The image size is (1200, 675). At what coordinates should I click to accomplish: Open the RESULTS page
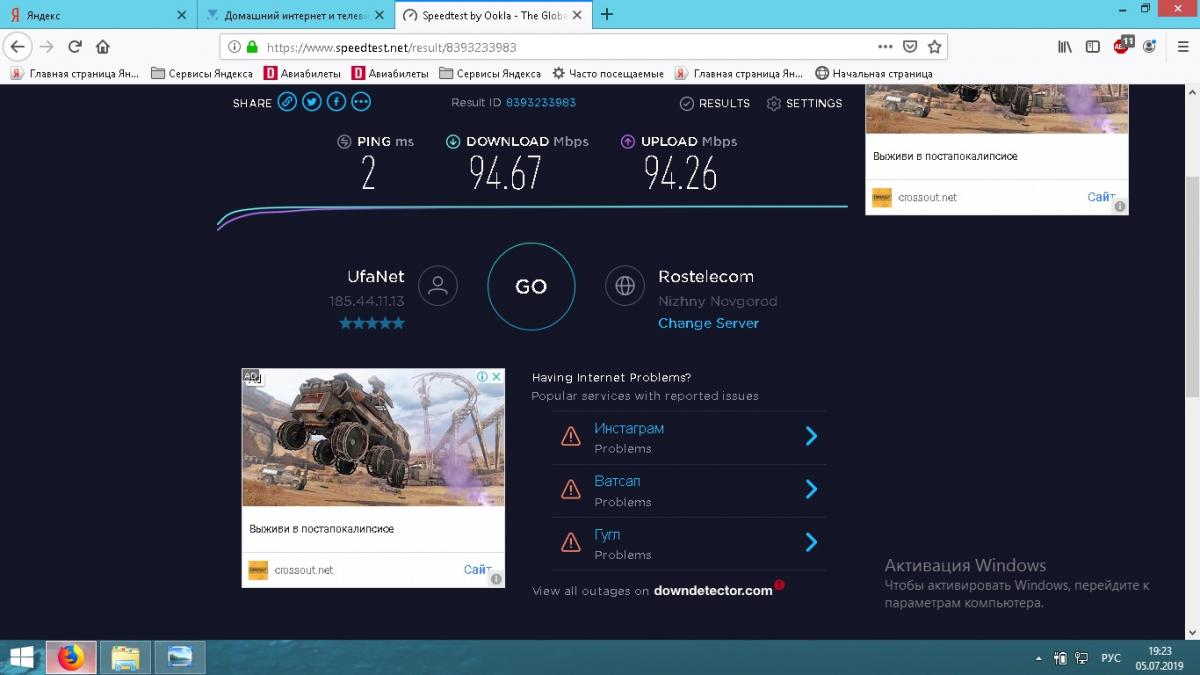[715, 103]
